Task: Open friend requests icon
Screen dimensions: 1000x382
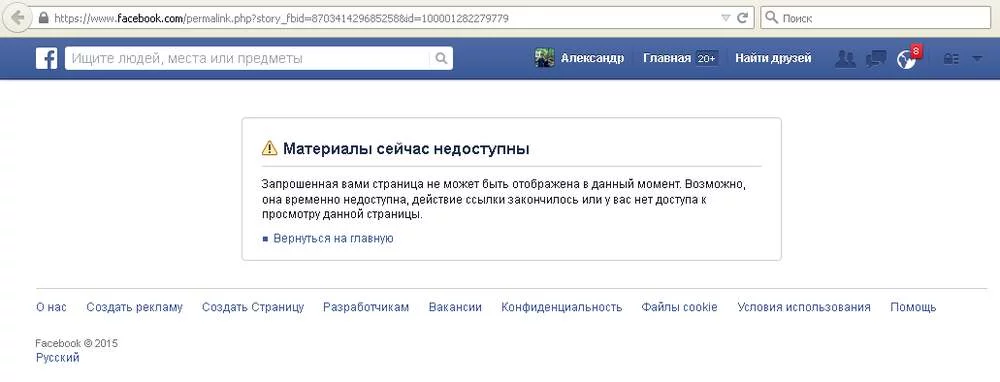Action: tap(845, 59)
